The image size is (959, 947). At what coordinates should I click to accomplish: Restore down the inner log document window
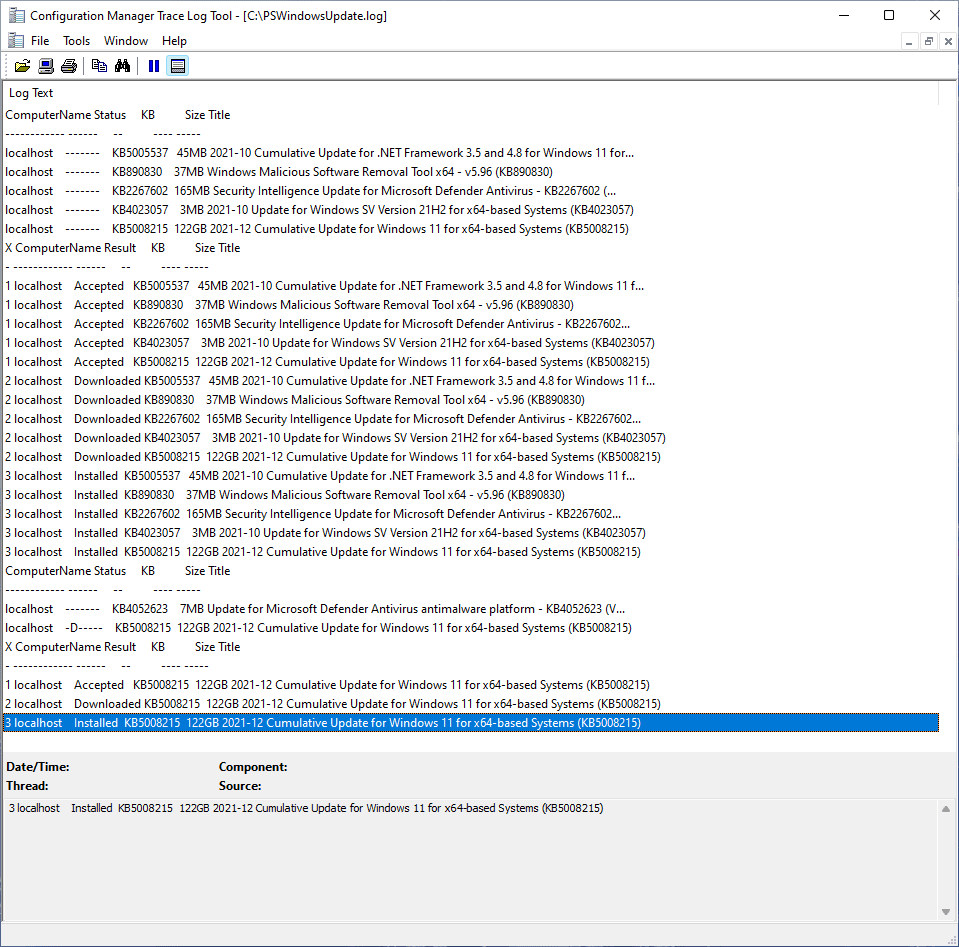point(928,42)
